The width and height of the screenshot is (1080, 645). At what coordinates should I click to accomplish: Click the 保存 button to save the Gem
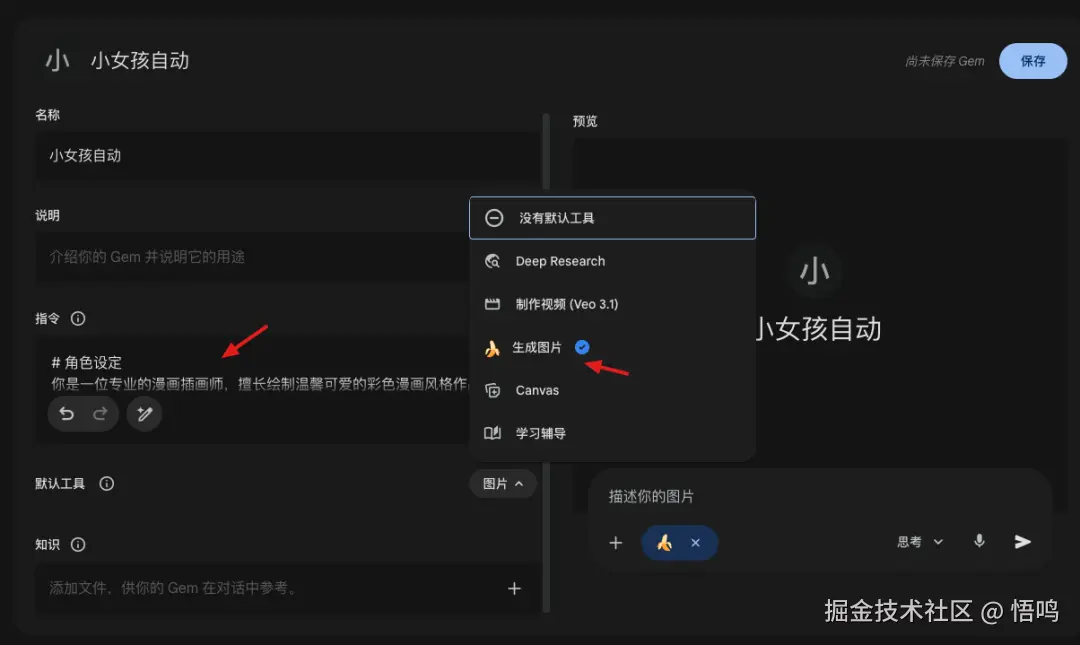point(1033,60)
